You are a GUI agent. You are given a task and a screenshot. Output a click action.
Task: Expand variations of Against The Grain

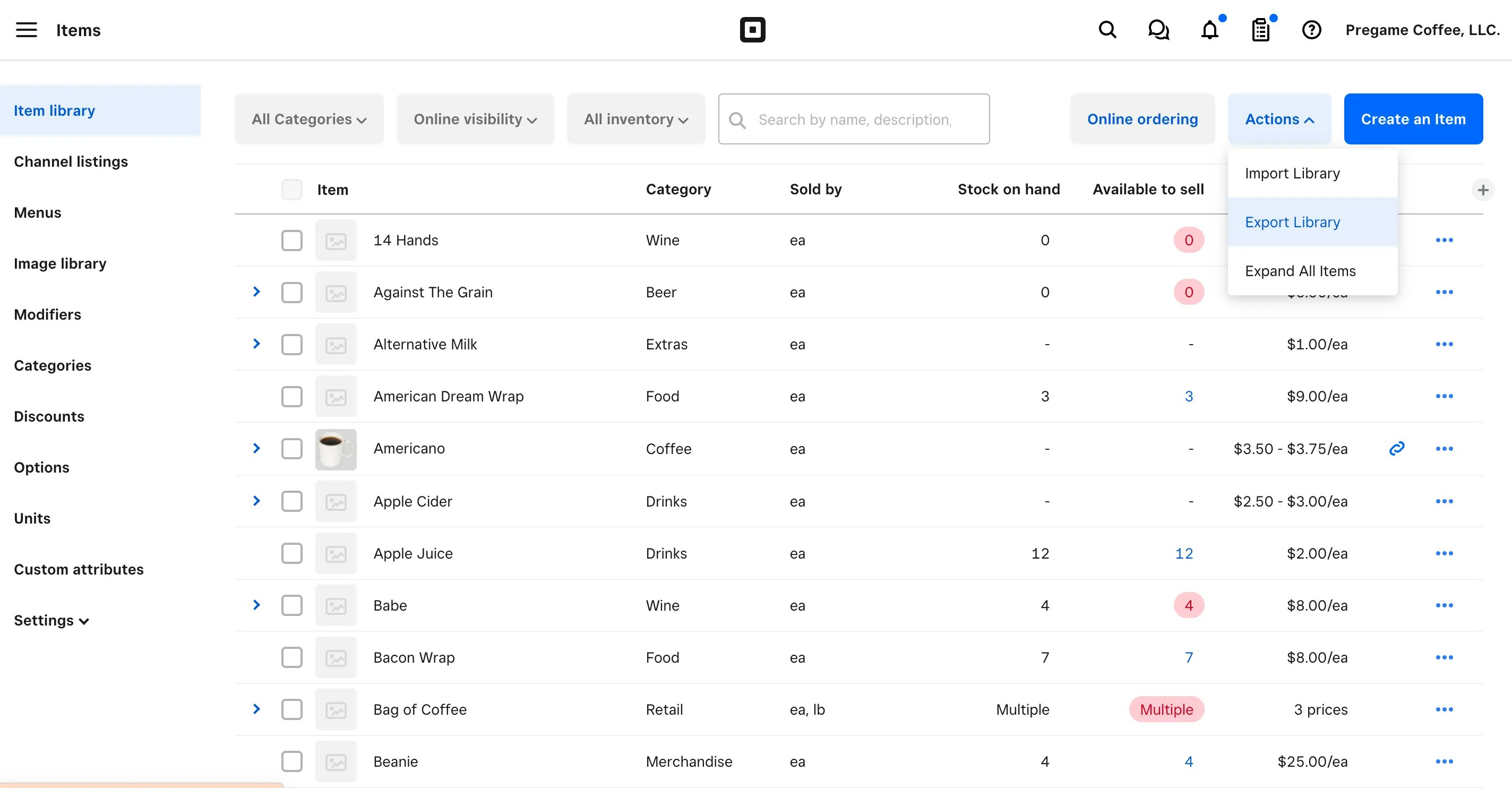point(256,292)
